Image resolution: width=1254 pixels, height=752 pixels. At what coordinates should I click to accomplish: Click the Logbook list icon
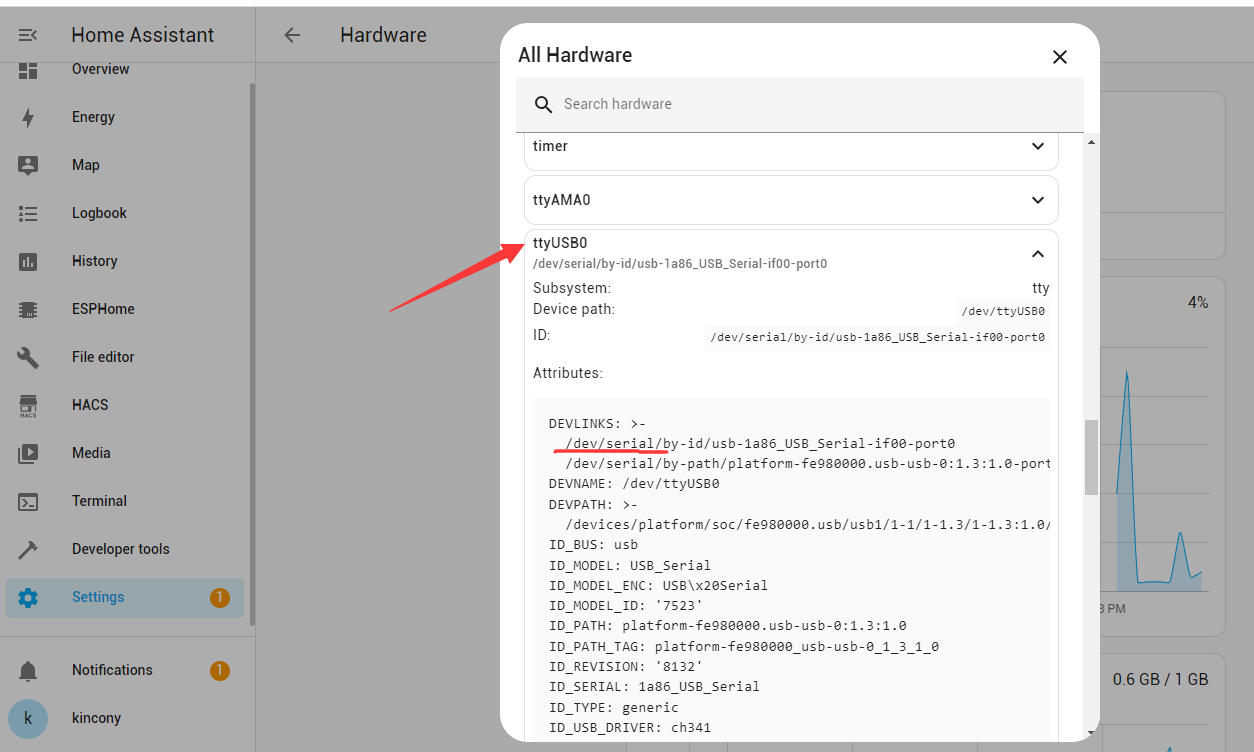click(x=28, y=213)
